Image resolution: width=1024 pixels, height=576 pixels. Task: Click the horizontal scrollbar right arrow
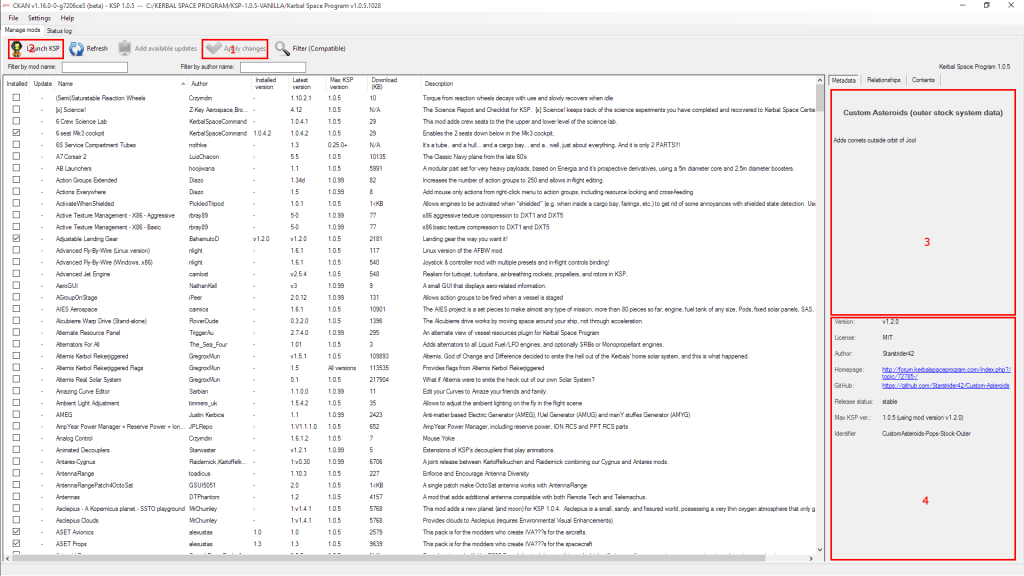[x=811, y=558]
